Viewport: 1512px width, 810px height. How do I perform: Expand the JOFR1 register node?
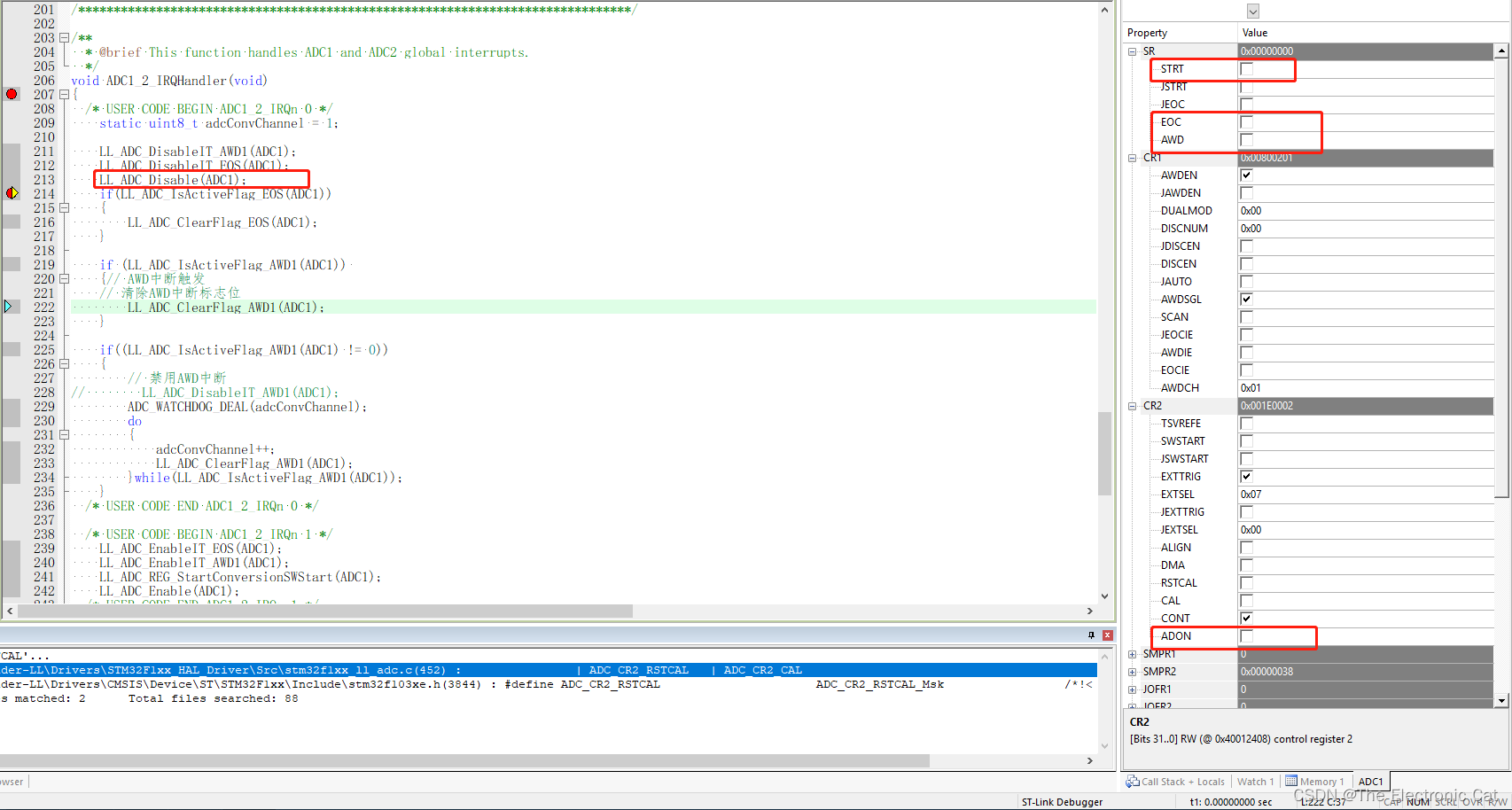(1132, 689)
